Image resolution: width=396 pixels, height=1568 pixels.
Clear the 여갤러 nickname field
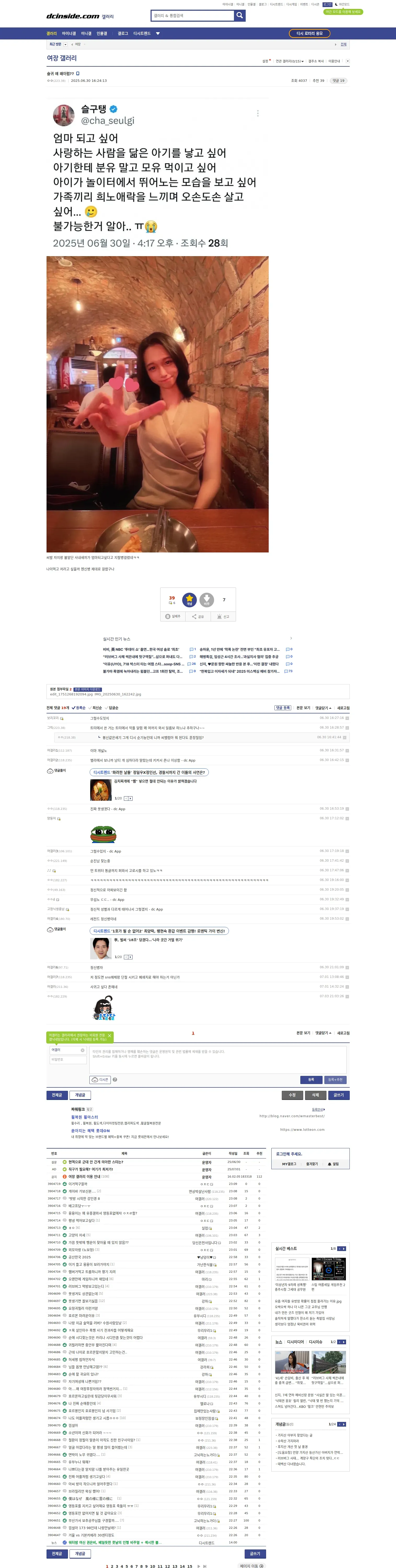82,1050
